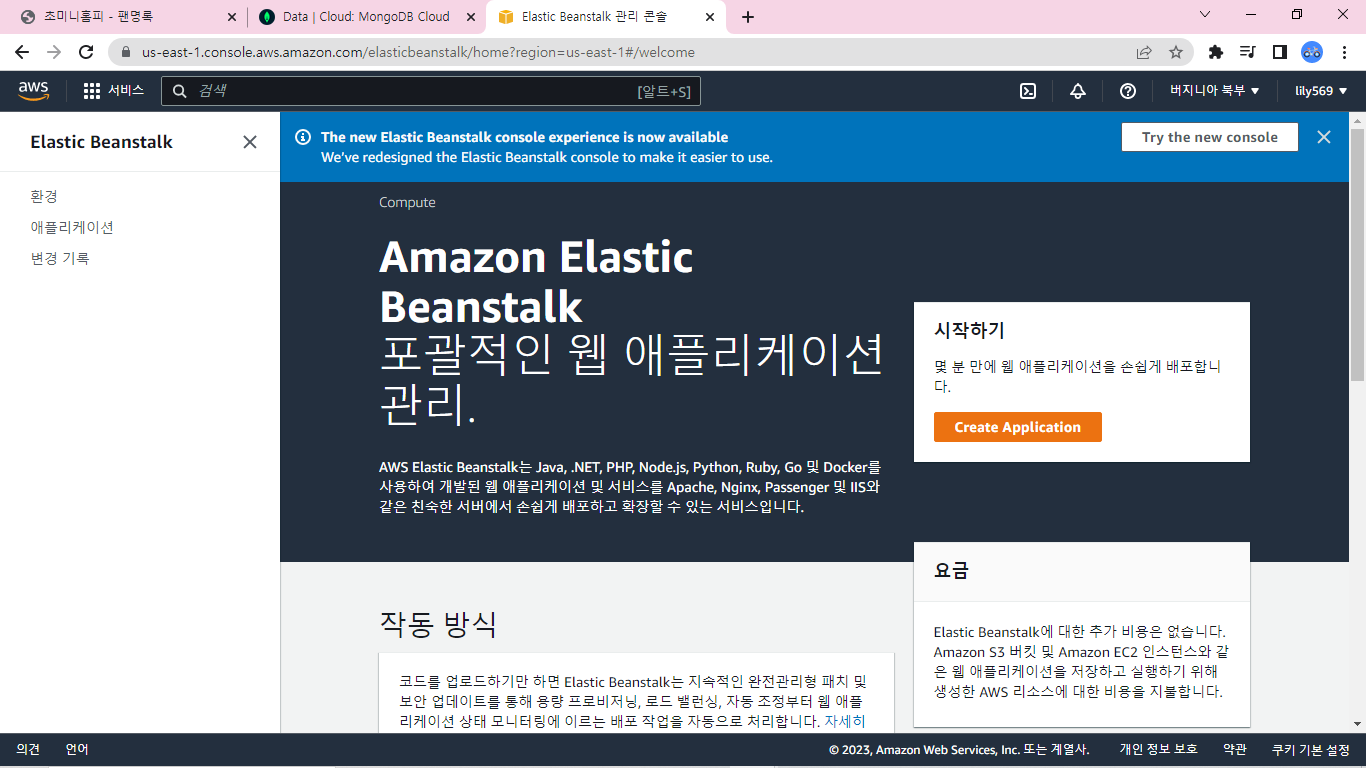Expand the 버지니아 북부 region dropdown
This screenshot has height=768, width=1366.
pos(1214,91)
